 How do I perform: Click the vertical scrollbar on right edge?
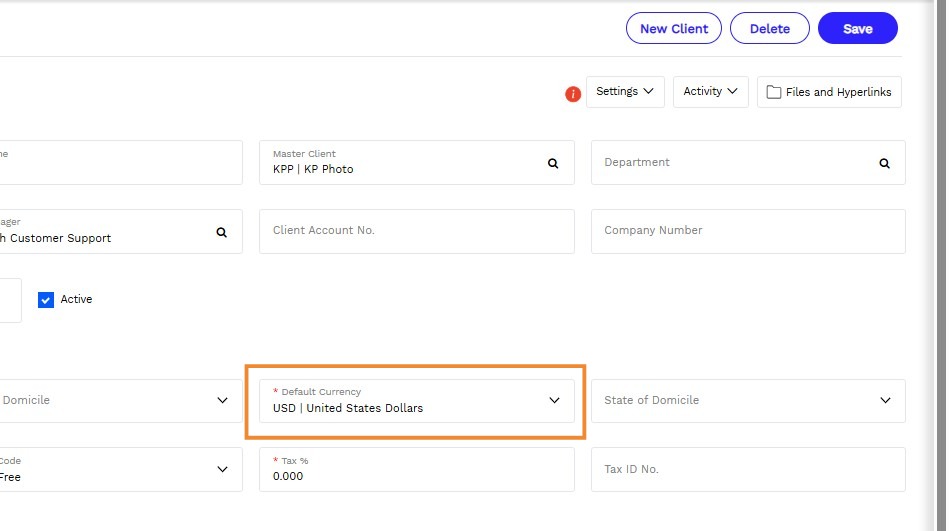pos(942,265)
